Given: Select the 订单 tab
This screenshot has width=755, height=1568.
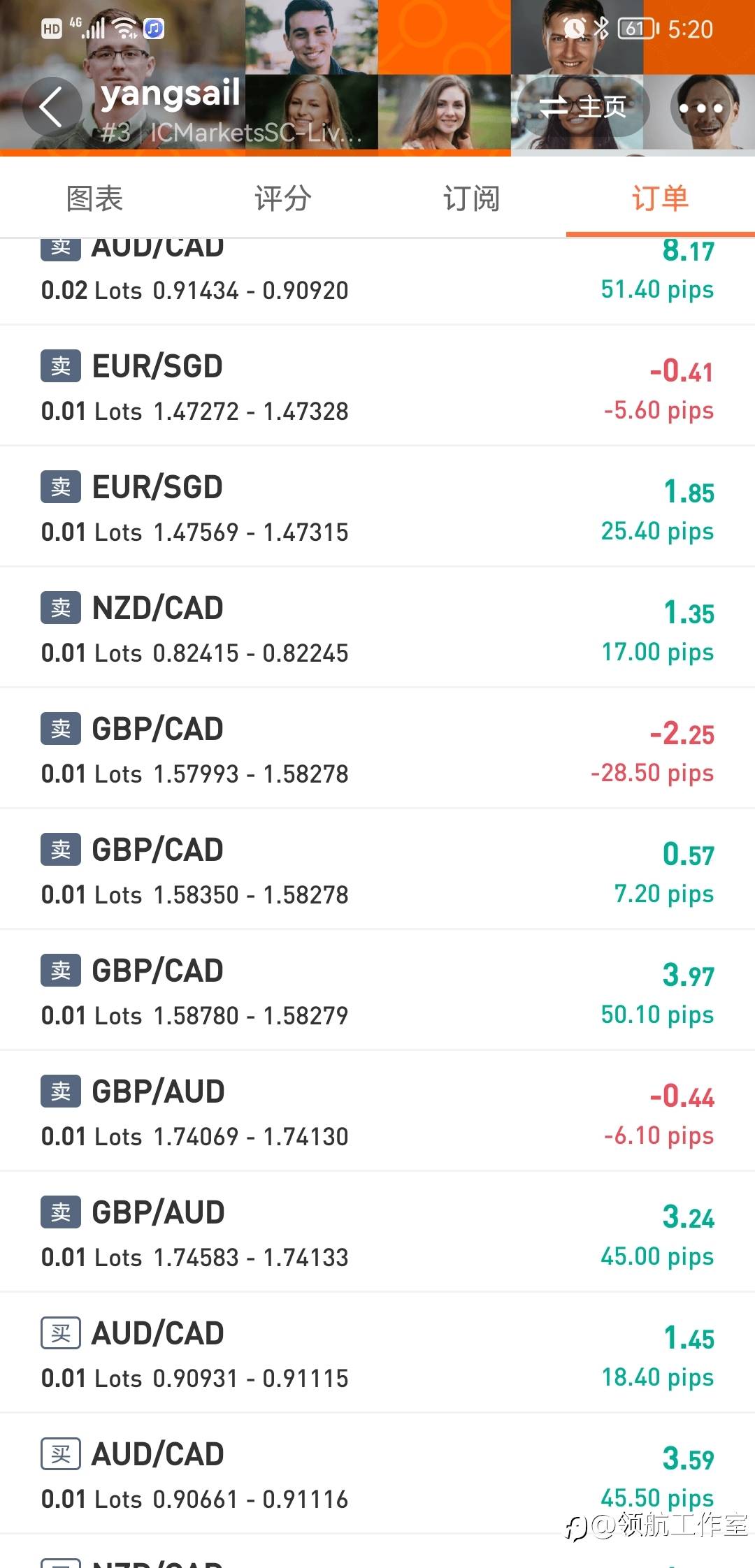Looking at the screenshot, I should [660, 198].
